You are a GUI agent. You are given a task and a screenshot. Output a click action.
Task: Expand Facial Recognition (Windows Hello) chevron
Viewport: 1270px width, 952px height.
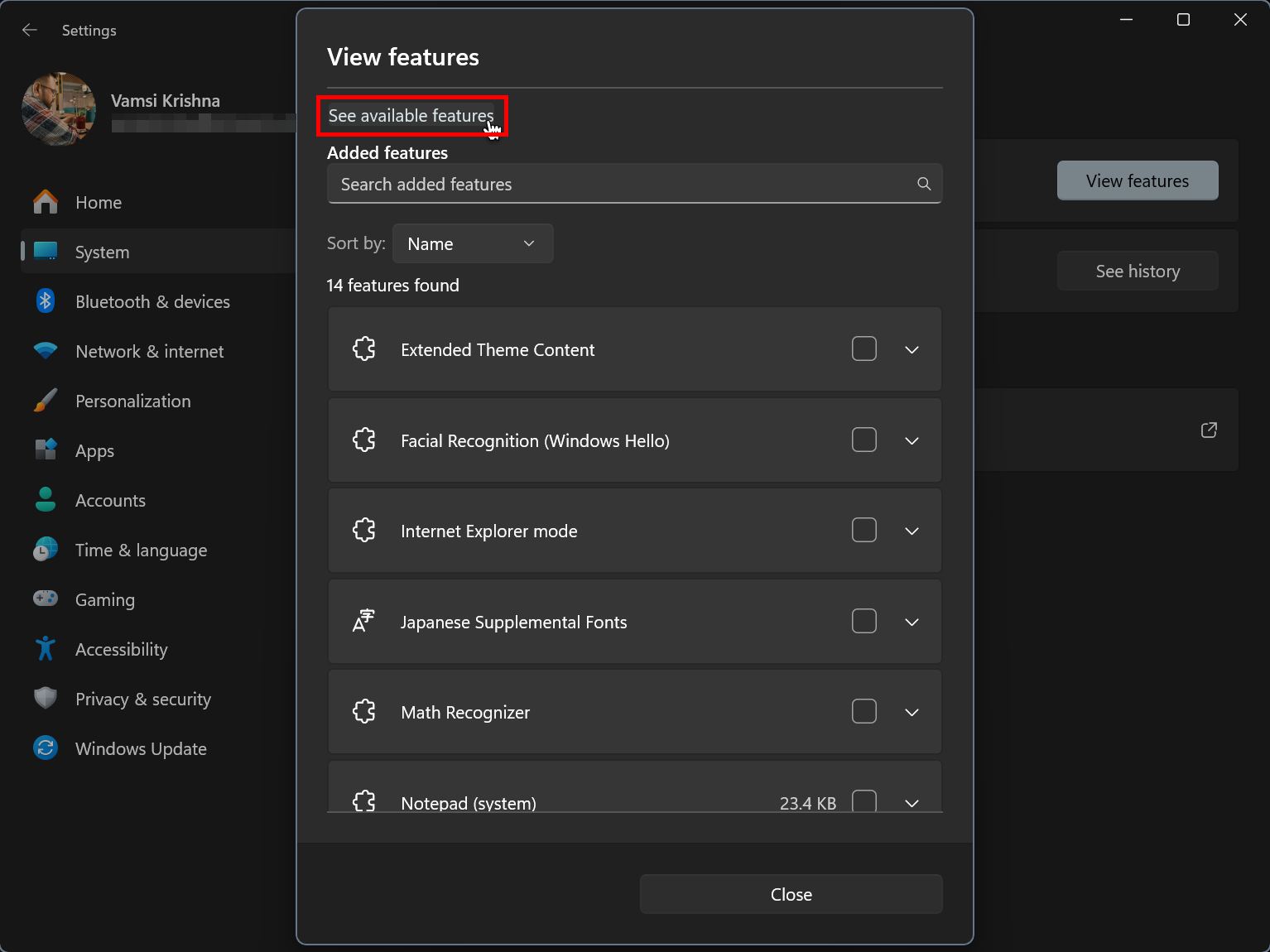click(912, 440)
